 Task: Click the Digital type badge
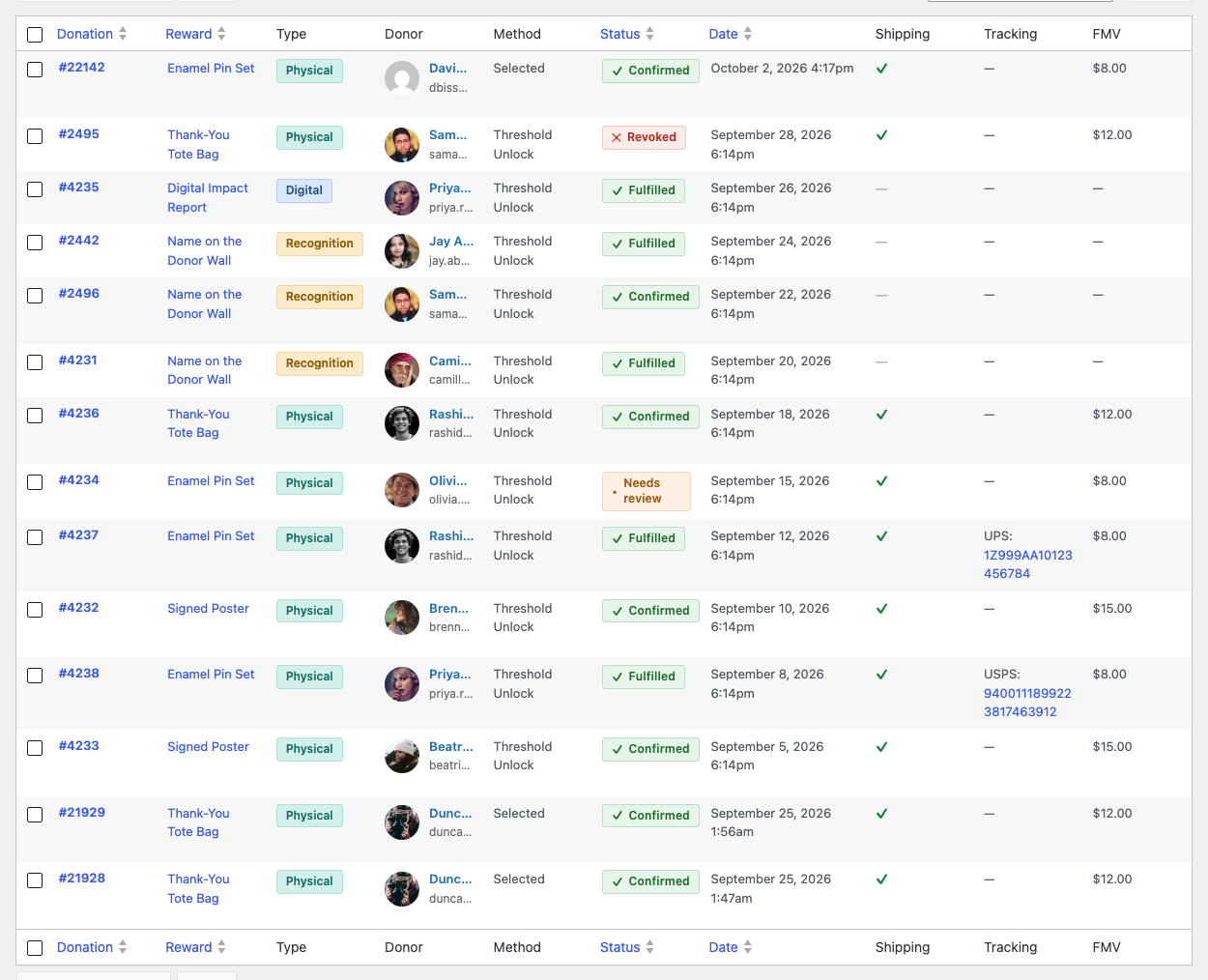click(304, 190)
